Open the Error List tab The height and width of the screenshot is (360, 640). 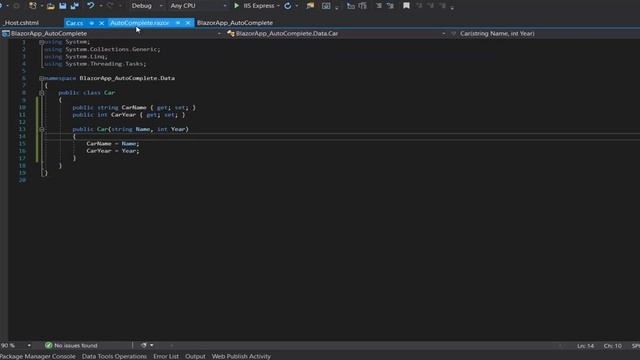click(166, 356)
